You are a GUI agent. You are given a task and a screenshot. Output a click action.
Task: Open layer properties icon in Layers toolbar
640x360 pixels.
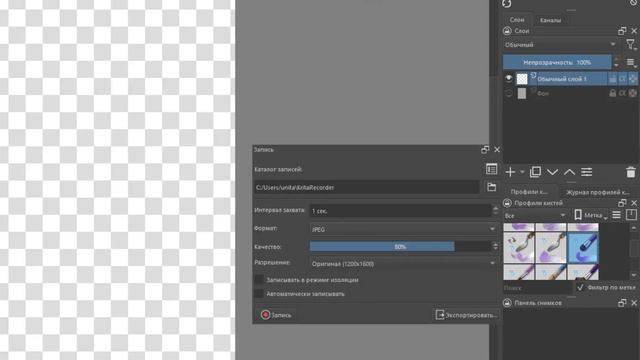click(587, 172)
